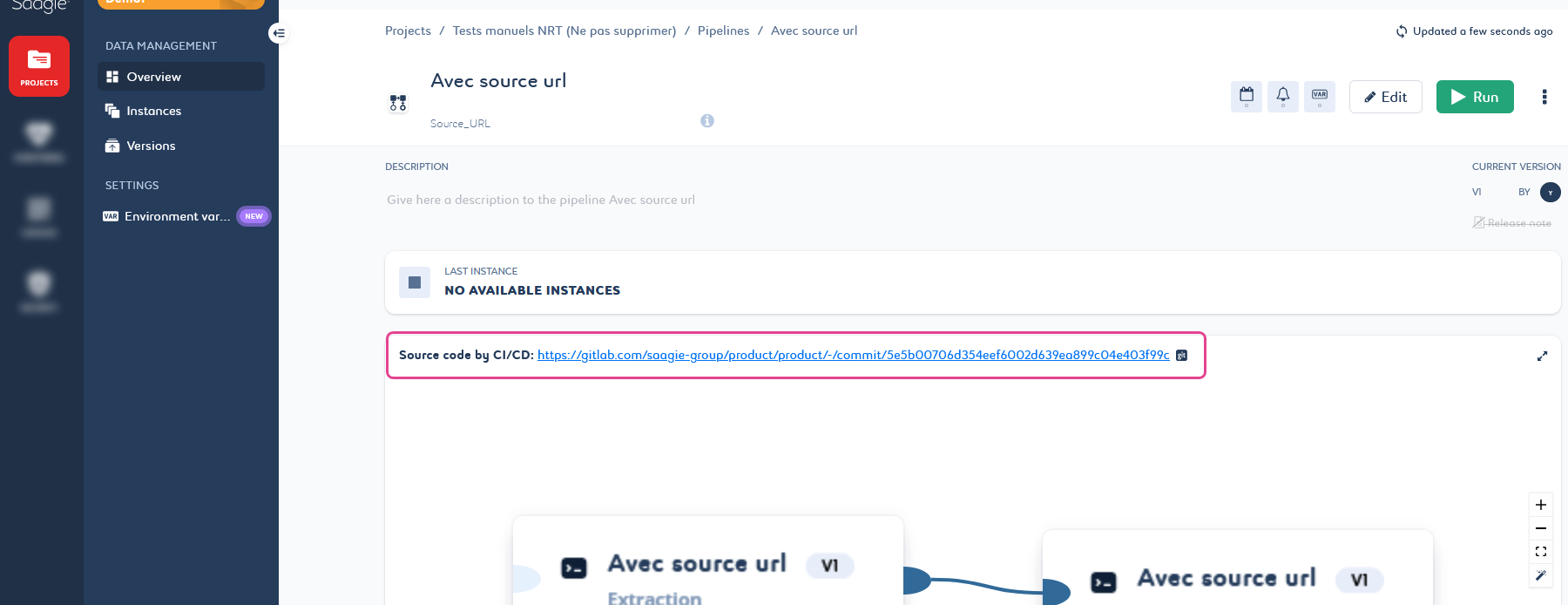Go to Projects breadcrumb

408,31
